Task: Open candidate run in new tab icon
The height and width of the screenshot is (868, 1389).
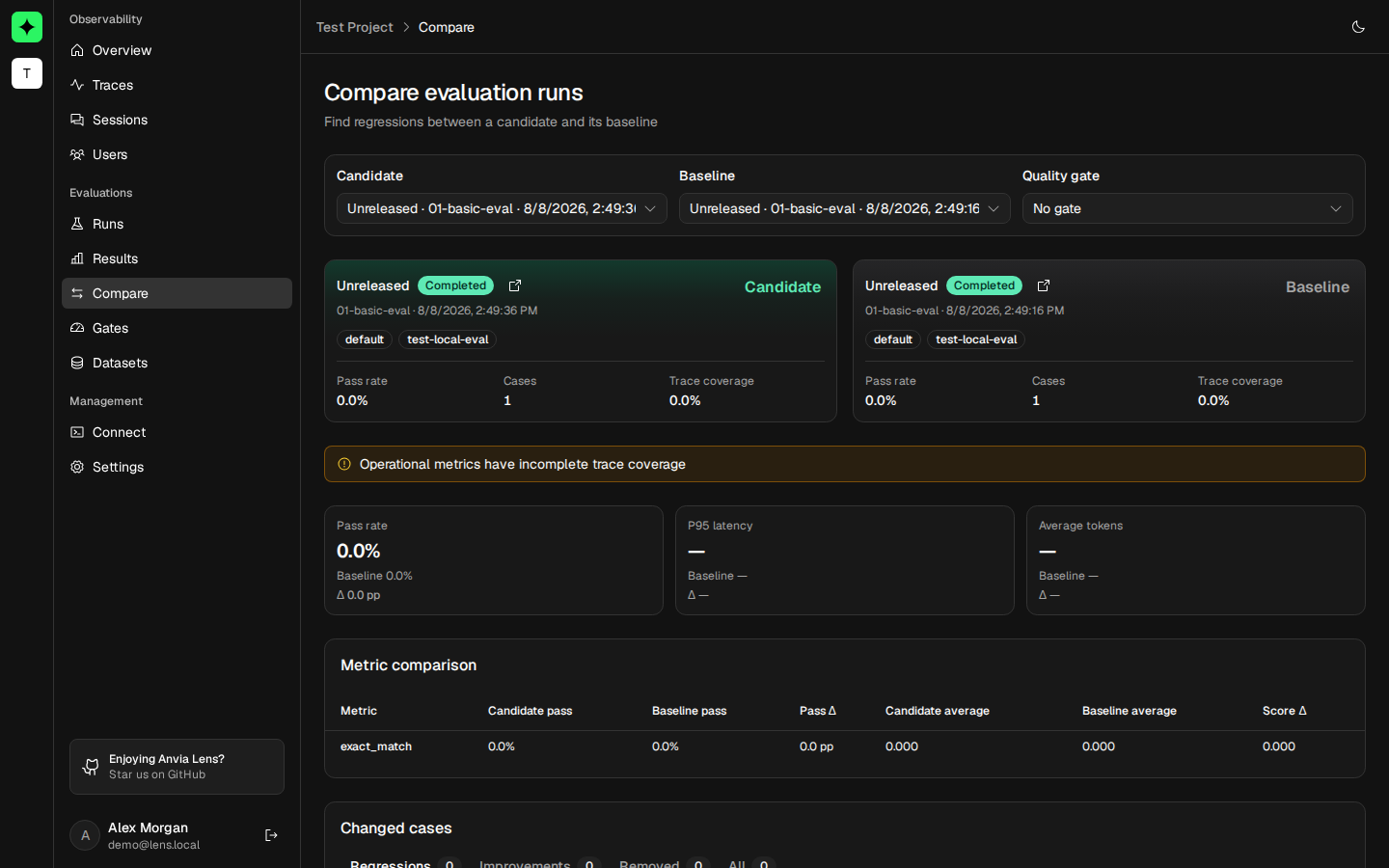Action: tap(515, 285)
